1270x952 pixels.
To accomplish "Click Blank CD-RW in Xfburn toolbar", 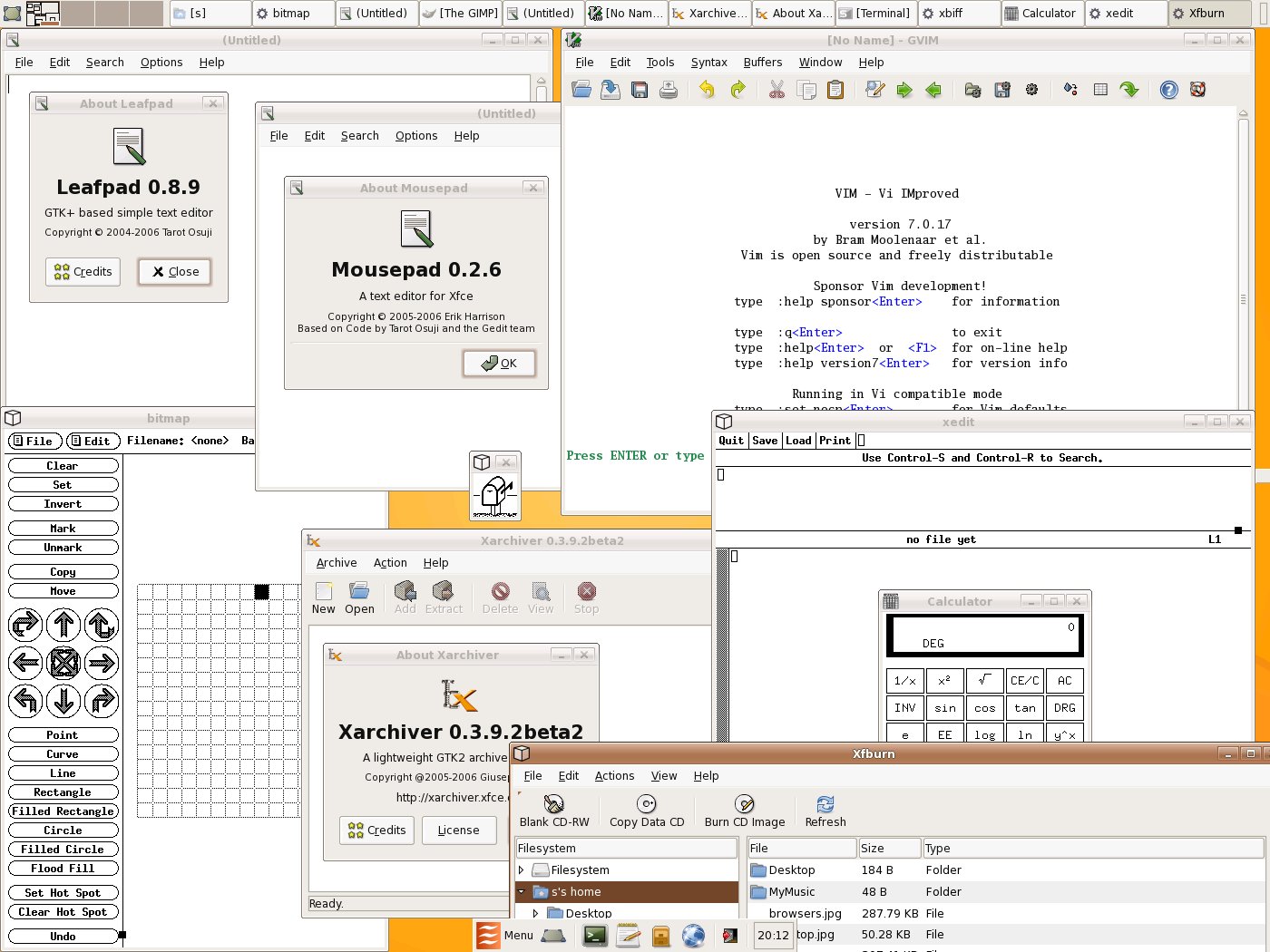I will pyautogui.click(x=554, y=811).
